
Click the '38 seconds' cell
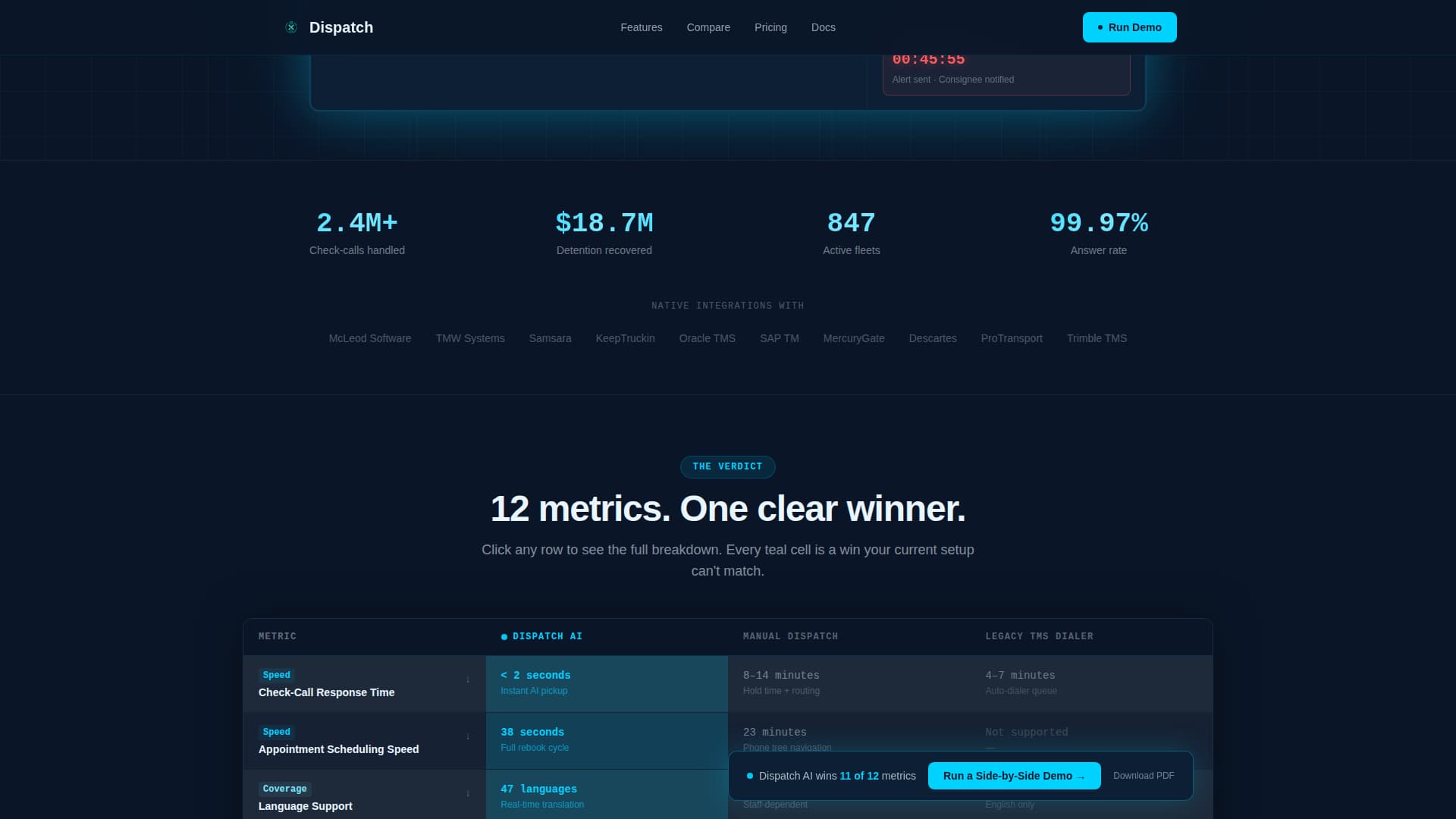coord(607,741)
